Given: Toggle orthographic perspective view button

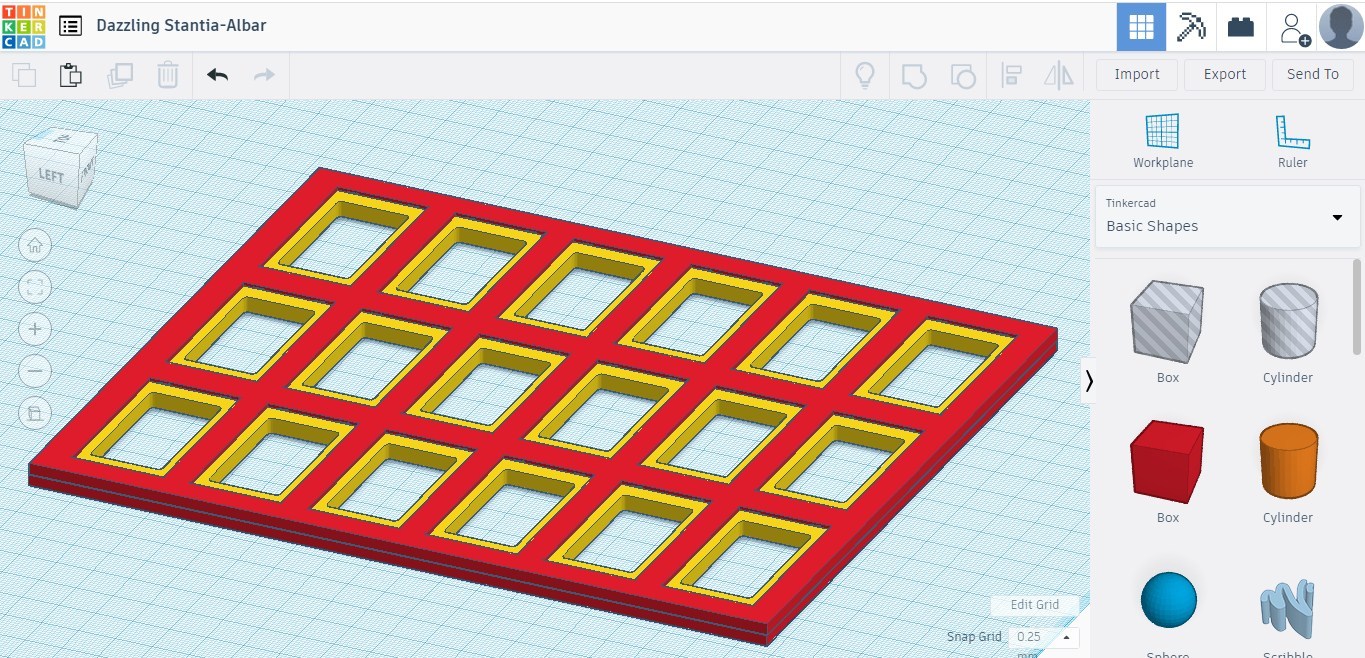Looking at the screenshot, I should click(35, 413).
